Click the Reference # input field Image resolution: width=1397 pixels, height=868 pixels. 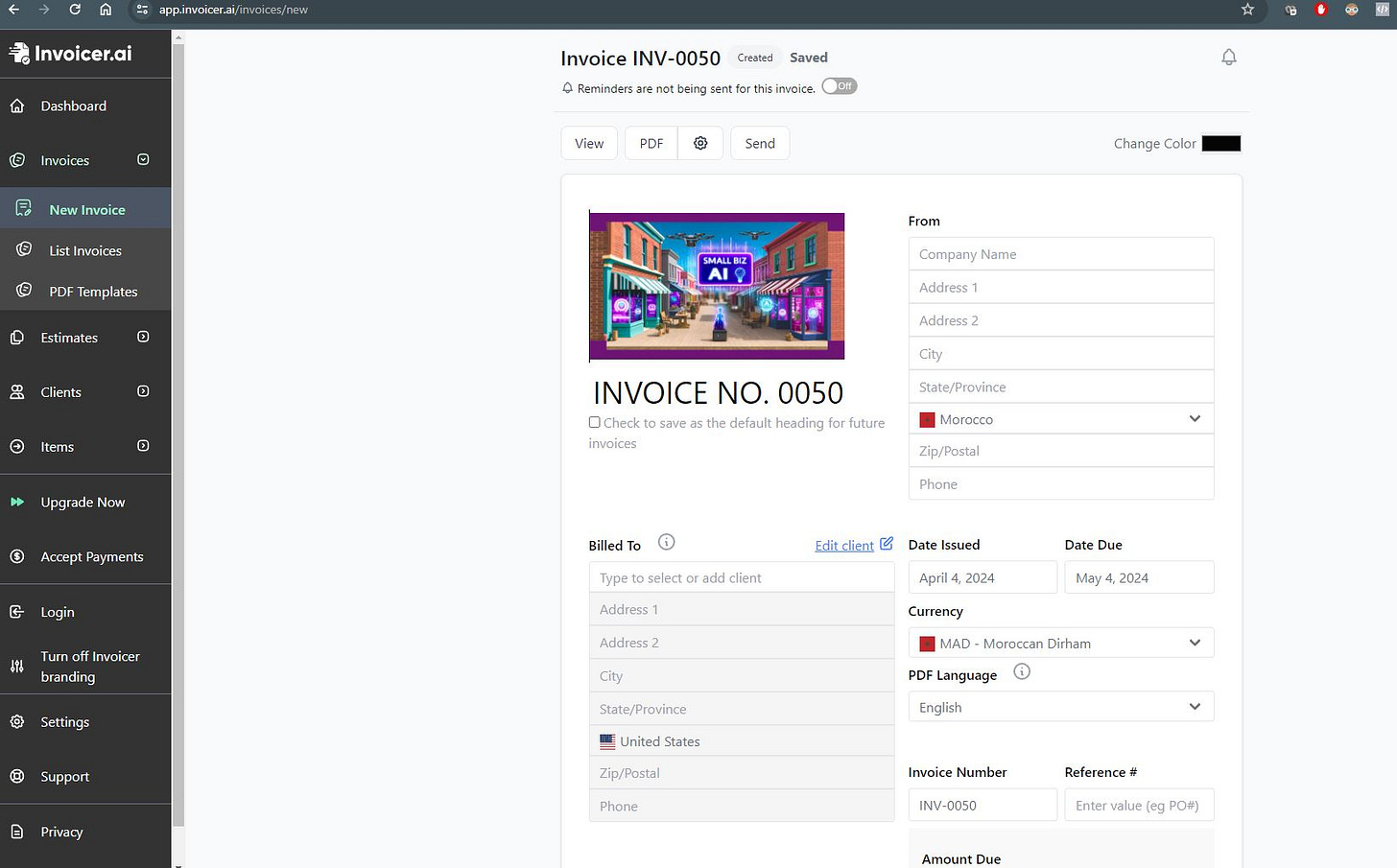[1139, 805]
